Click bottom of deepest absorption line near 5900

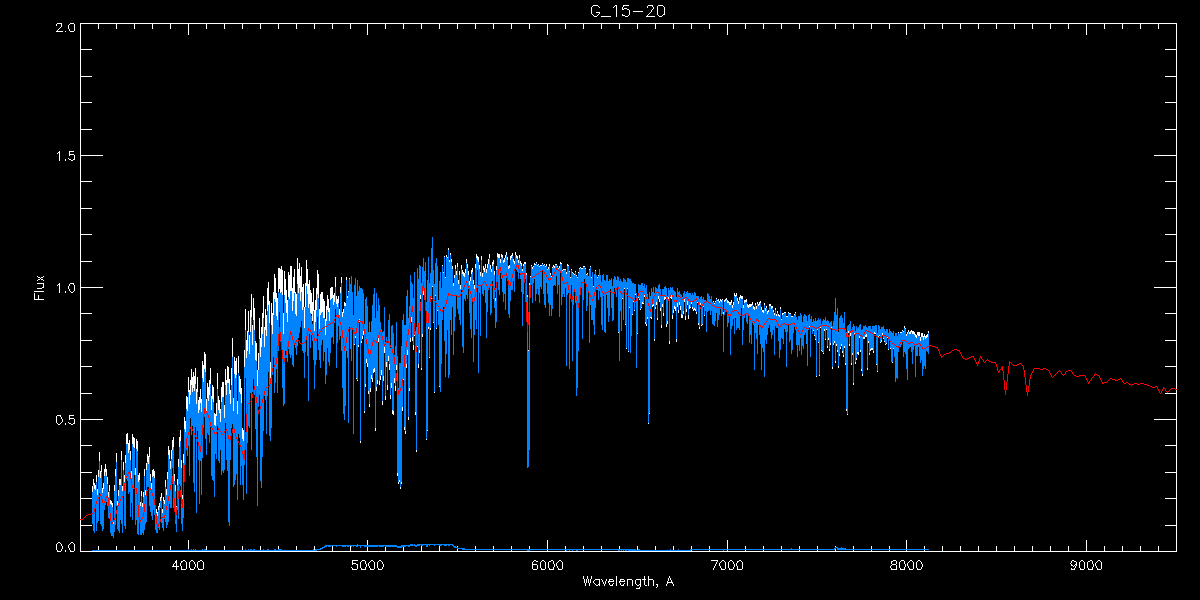coord(528,465)
